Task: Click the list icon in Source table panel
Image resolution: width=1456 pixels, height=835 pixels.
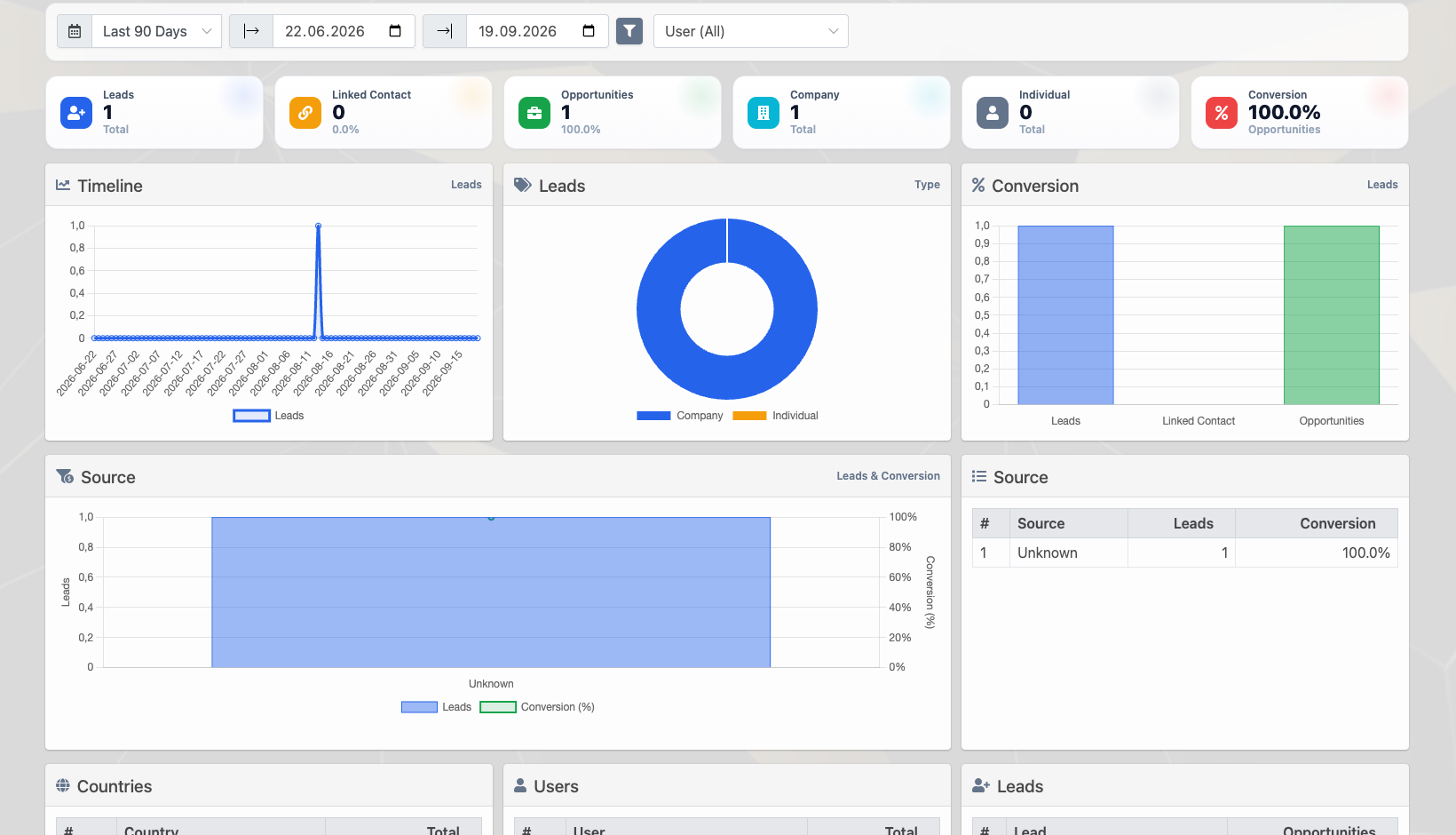Action: click(x=979, y=476)
